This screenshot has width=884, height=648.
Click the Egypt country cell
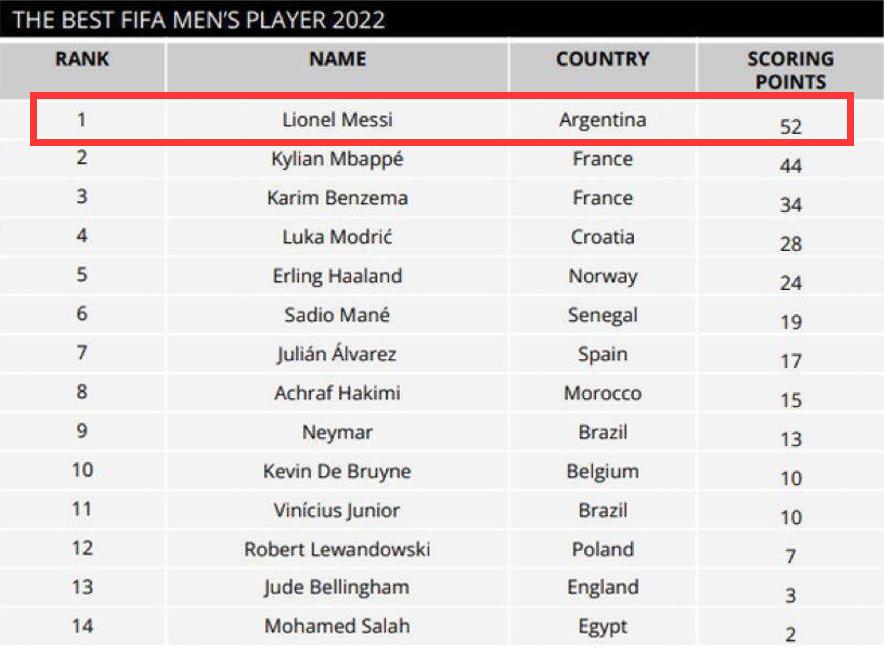click(602, 627)
